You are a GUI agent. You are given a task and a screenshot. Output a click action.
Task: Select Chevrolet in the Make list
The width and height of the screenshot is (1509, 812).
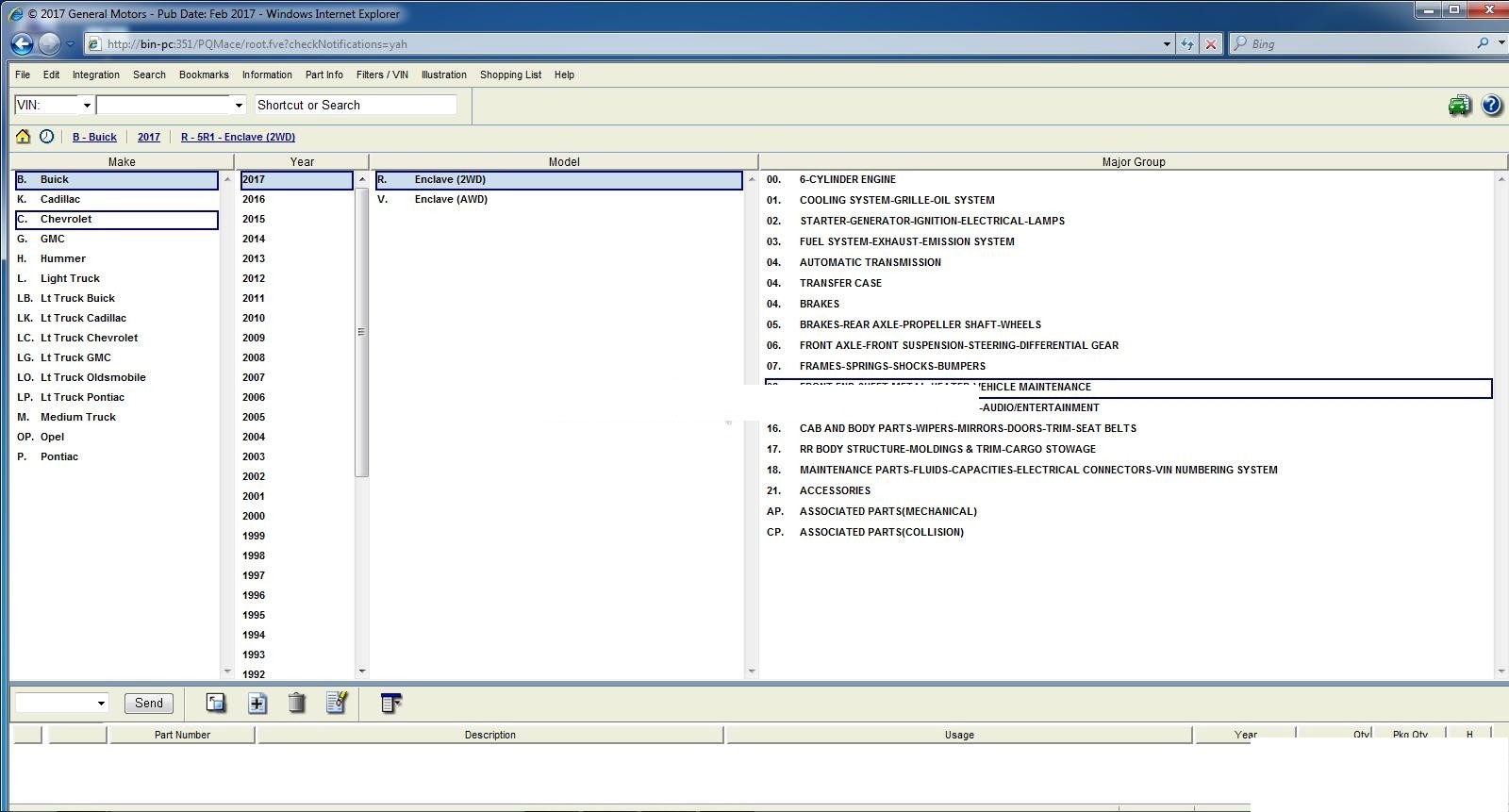[x=117, y=219]
